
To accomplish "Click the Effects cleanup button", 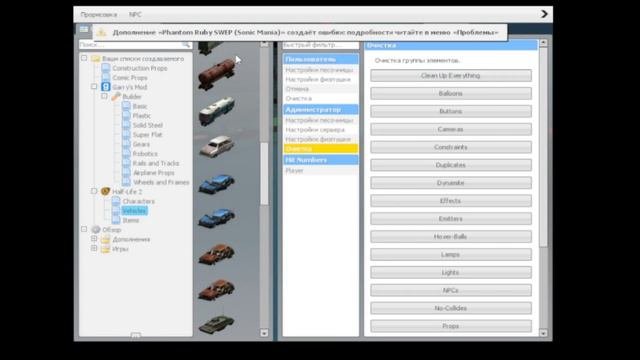I will pyautogui.click(x=451, y=201).
